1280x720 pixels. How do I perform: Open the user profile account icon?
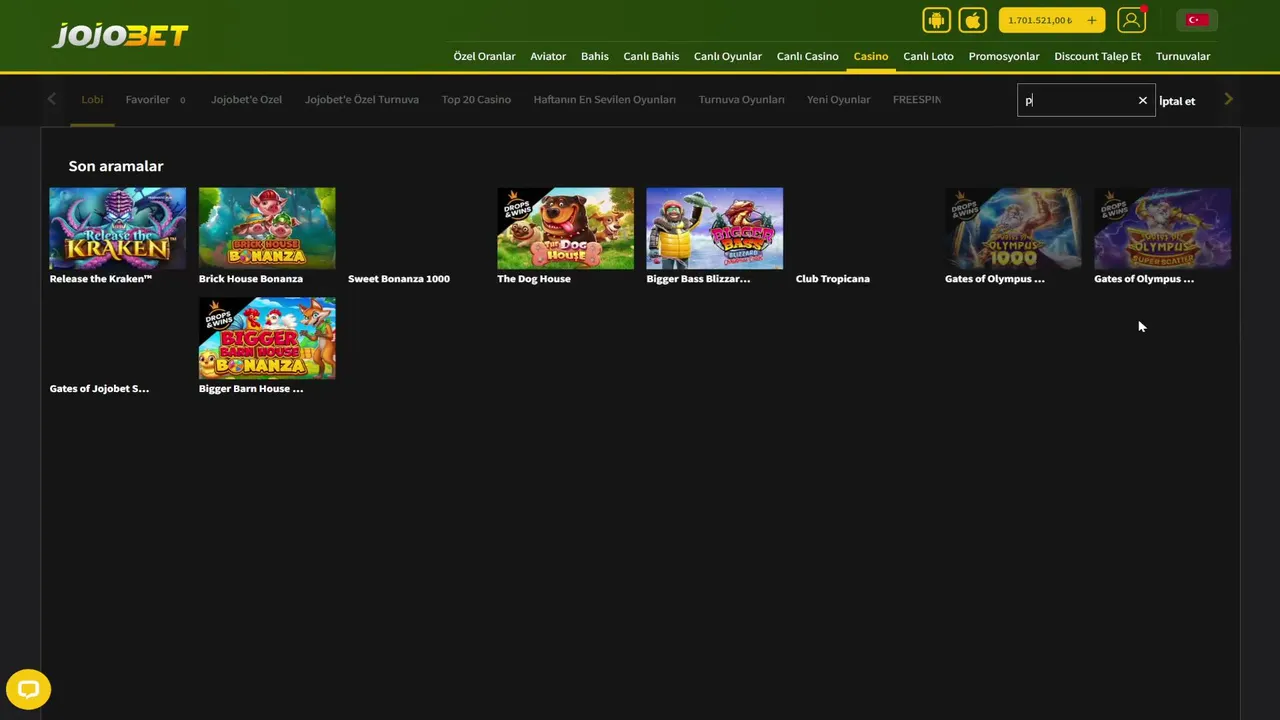tap(1131, 20)
